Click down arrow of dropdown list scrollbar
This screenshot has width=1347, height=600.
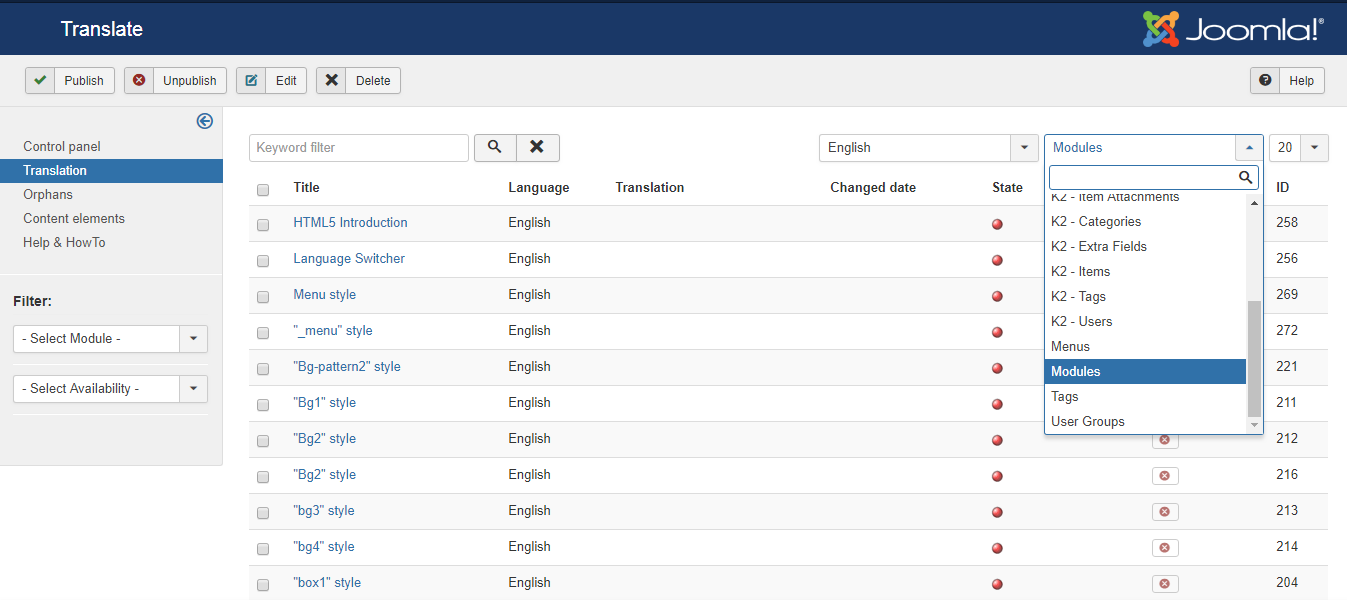(1254, 425)
